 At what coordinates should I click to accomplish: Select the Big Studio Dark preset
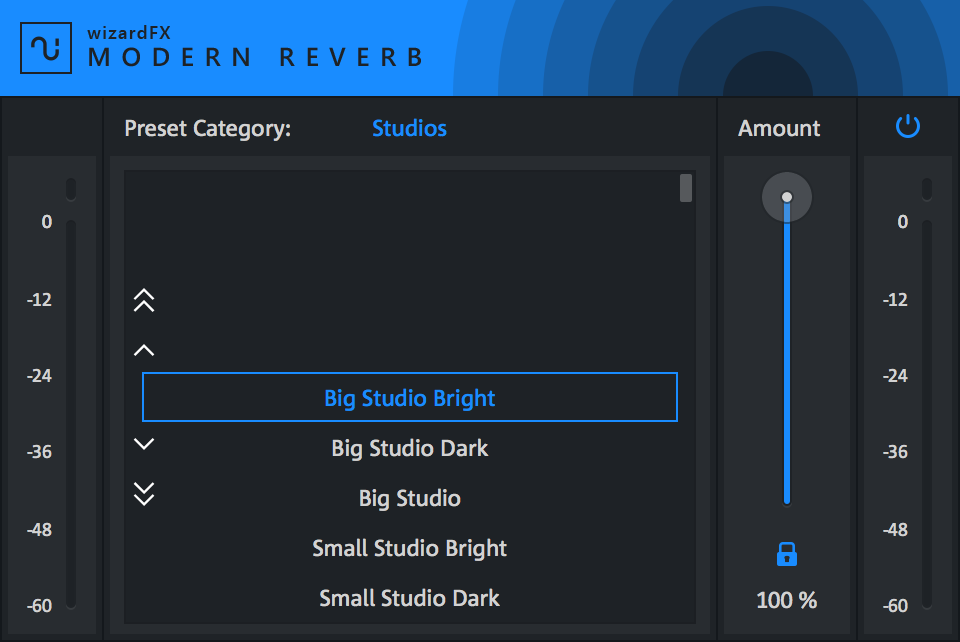click(410, 448)
